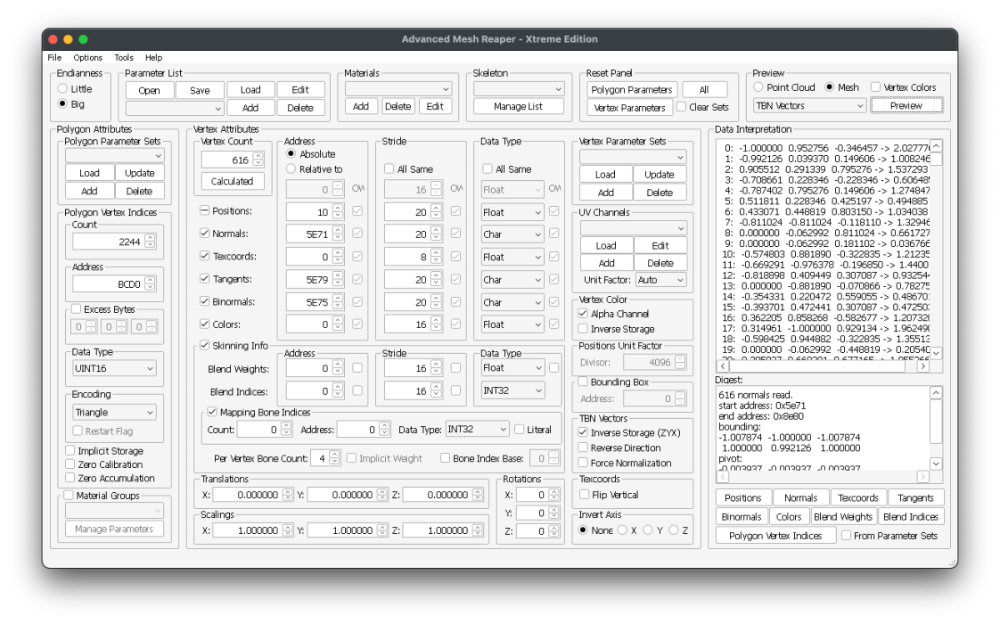Open the TBN Vectors dropdown
Image resolution: width=1000 pixels, height=624 pixels.
[809, 105]
